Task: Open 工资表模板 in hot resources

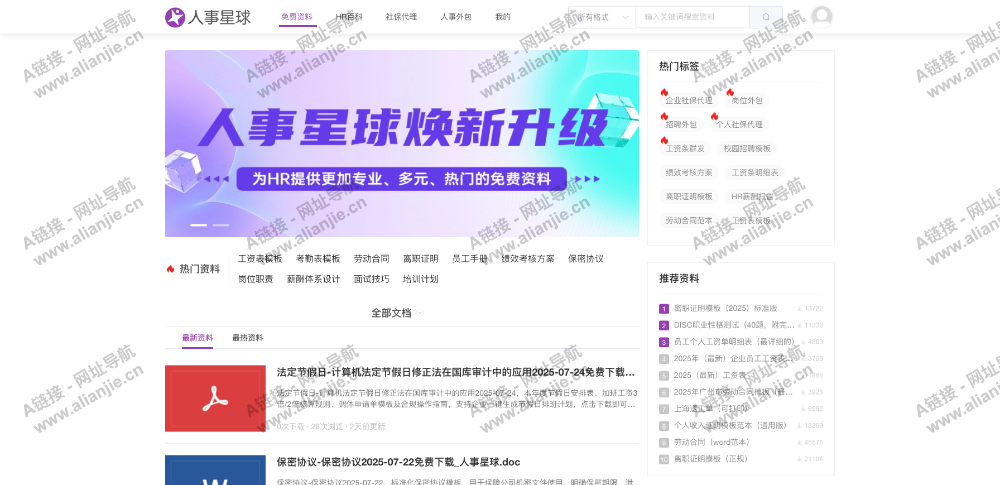Action: coord(260,258)
